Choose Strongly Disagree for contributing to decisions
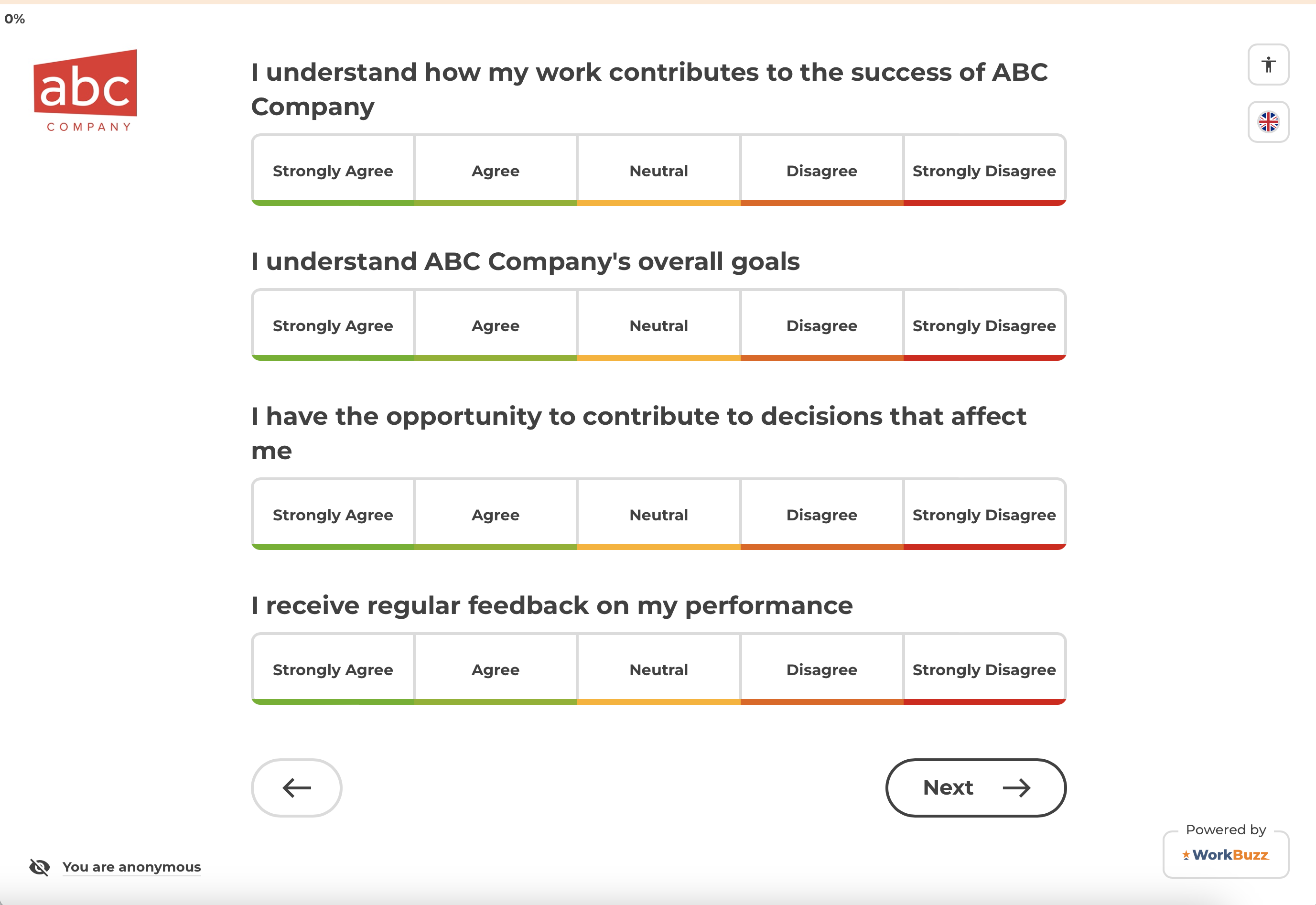Image resolution: width=1316 pixels, height=905 pixels. (984, 514)
